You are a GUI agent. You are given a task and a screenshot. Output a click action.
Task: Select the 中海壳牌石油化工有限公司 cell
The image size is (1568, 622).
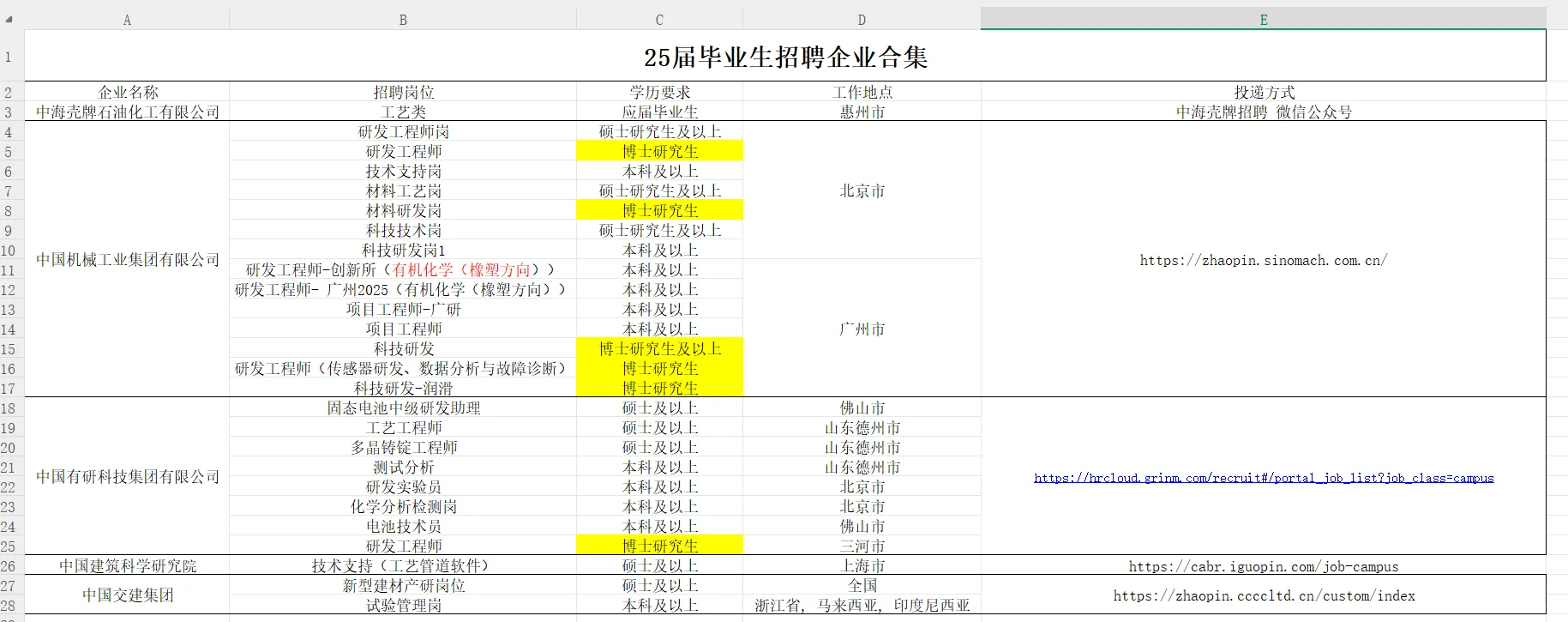pyautogui.click(x=128, y=112)
